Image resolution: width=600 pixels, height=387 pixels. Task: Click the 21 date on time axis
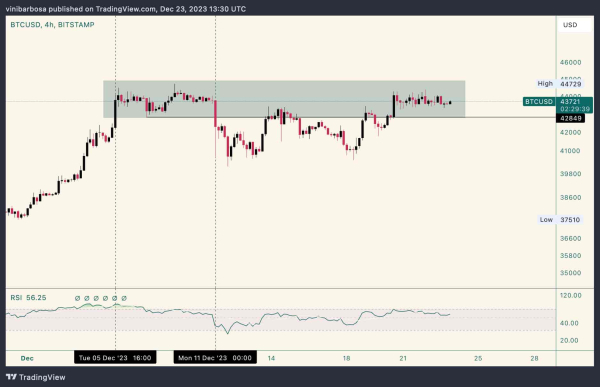[x=403, y=358]
